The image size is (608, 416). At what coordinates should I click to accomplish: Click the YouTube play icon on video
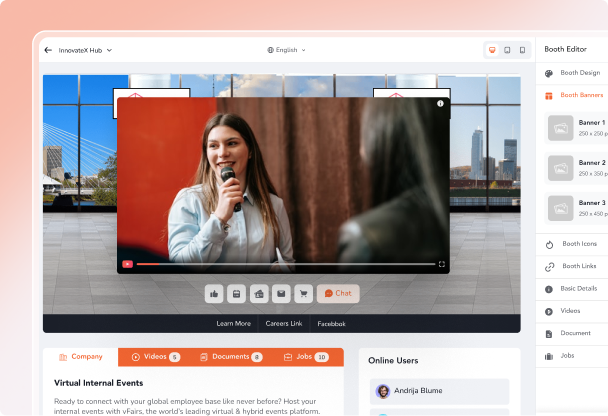coord(128,264)
